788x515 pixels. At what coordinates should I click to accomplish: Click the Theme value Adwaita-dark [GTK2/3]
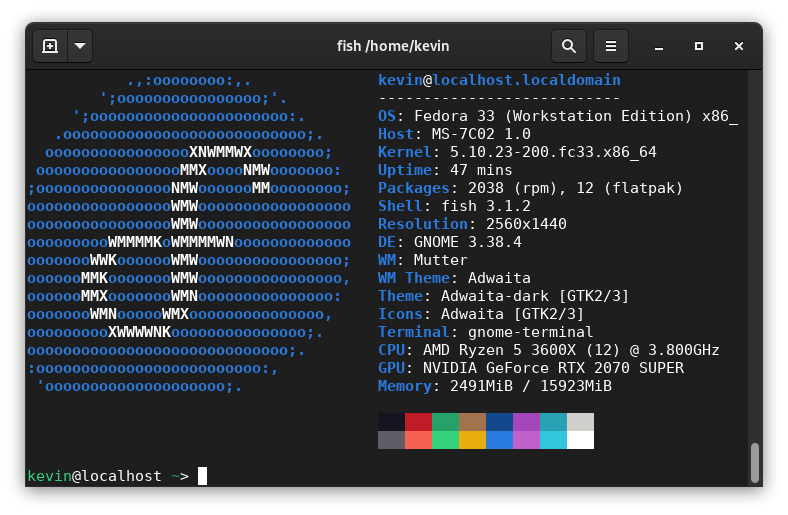(x=535, y=296)
